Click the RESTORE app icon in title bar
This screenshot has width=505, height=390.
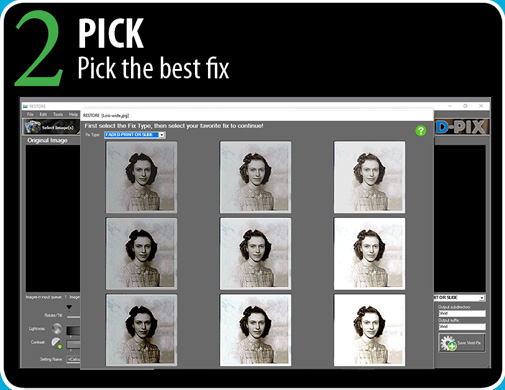pyautogui.click(x=25, y=106)
